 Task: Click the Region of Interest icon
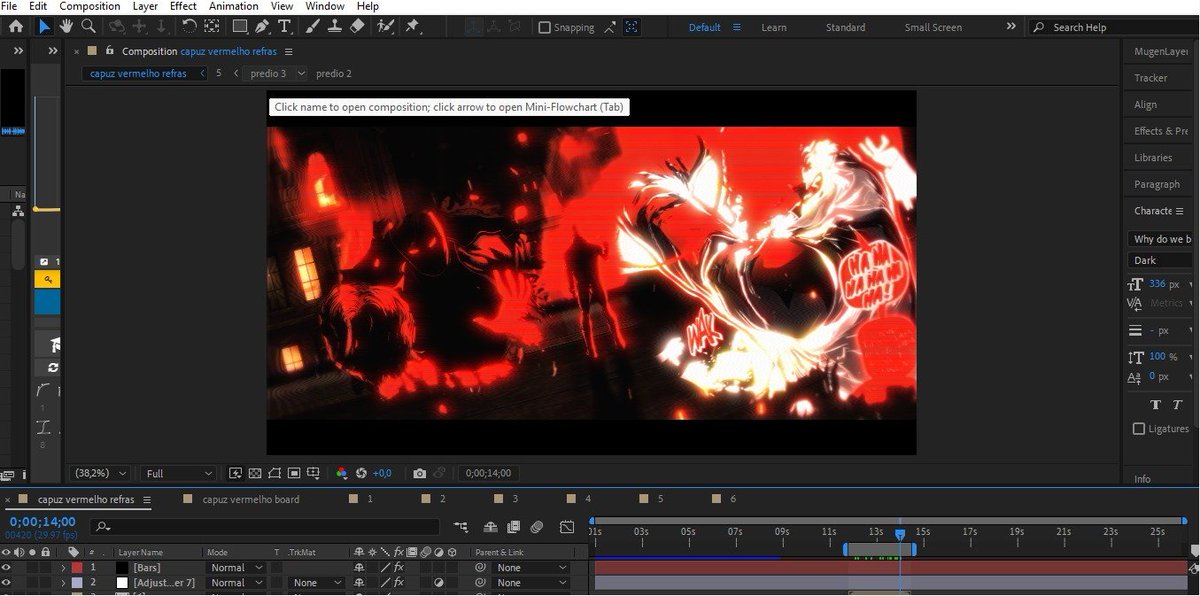pos(294,473)
